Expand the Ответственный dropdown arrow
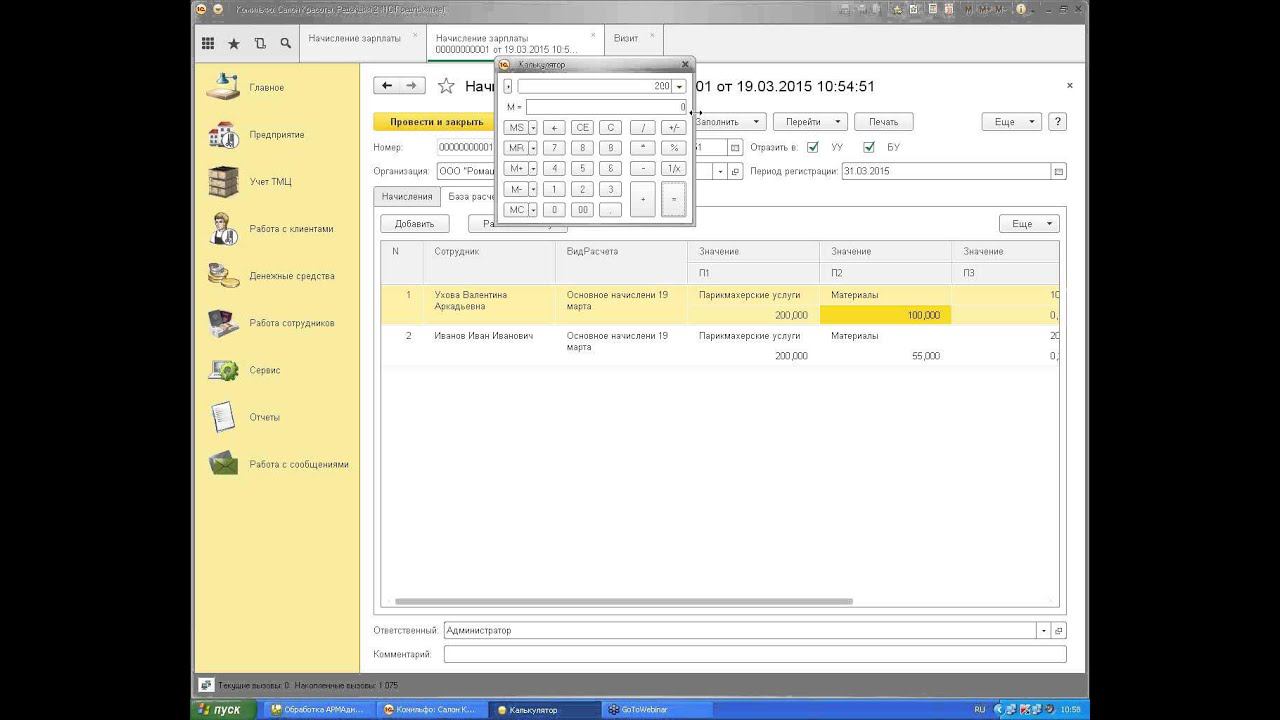This screenshot has height=720, width=1280. click(1043, 631)
